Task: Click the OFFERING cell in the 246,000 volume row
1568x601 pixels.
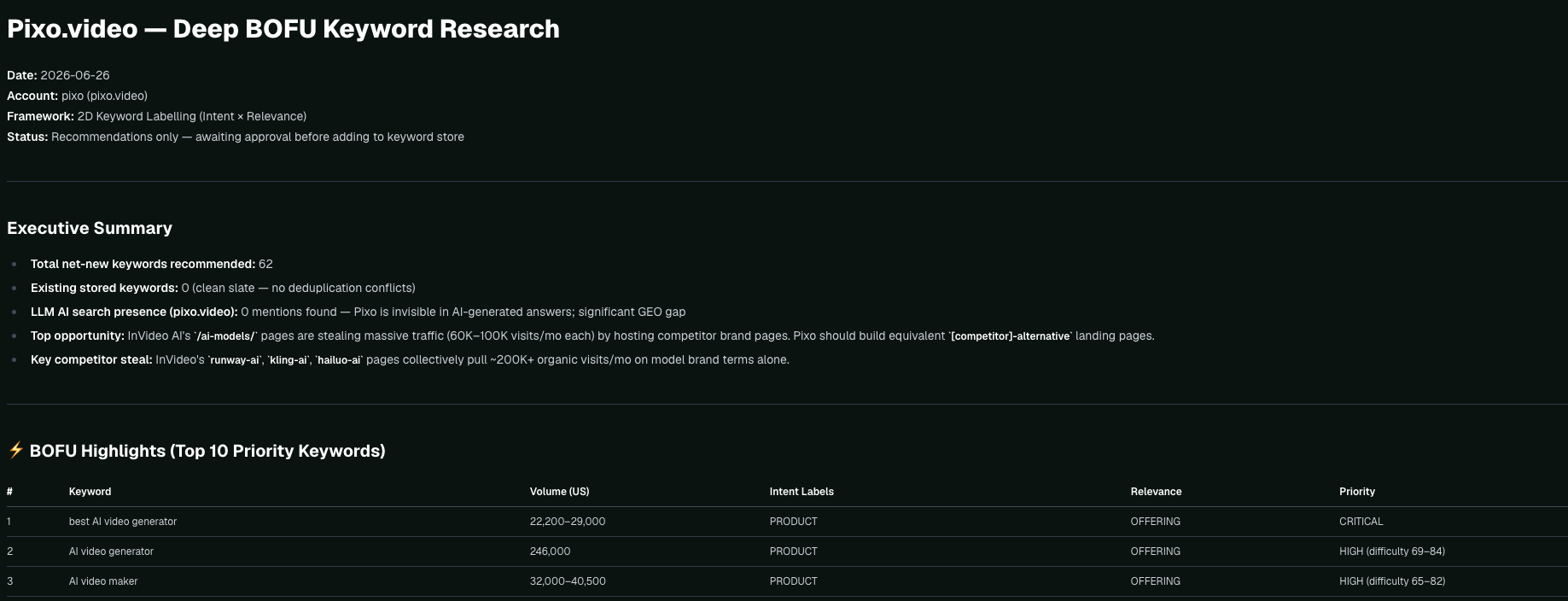Action: (x=1156, y=551)
